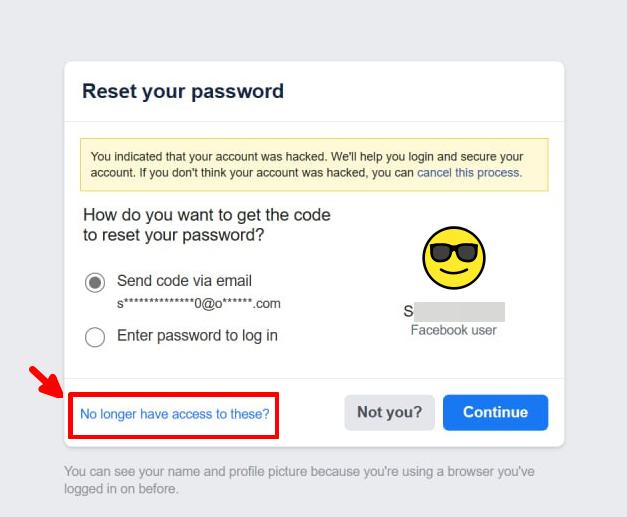This screenshot has width=627, height=517.
Task: Select the Send code via email radio
Action: click(95, 283)
